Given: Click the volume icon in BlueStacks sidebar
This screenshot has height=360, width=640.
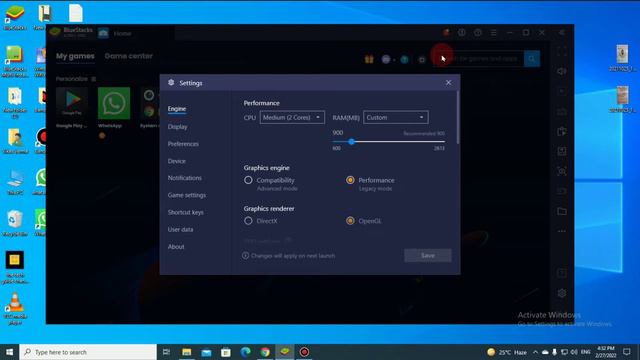Looking at the screenshot, I should [562, 71].
